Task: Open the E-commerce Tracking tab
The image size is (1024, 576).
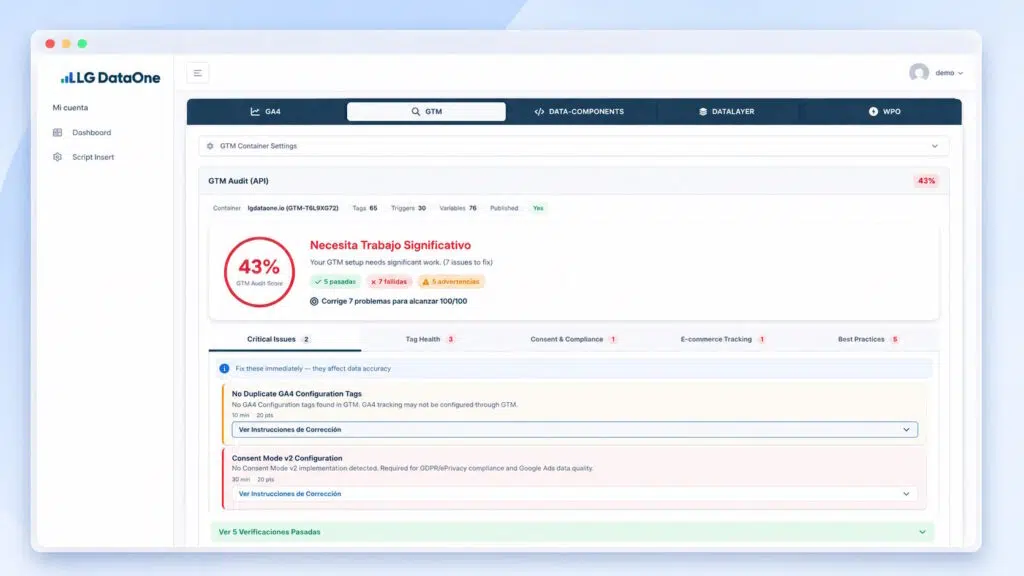Action: coord(723,340)
